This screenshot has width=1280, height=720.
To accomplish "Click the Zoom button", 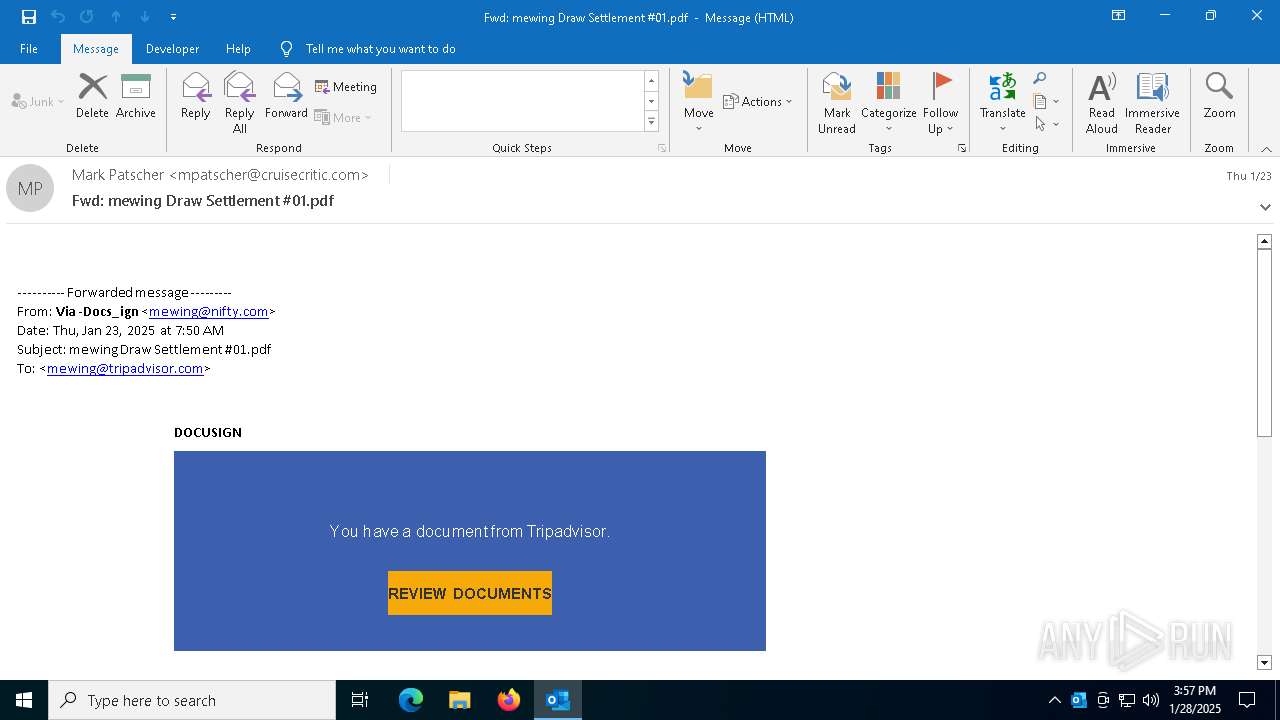I will click(1220, 96).
